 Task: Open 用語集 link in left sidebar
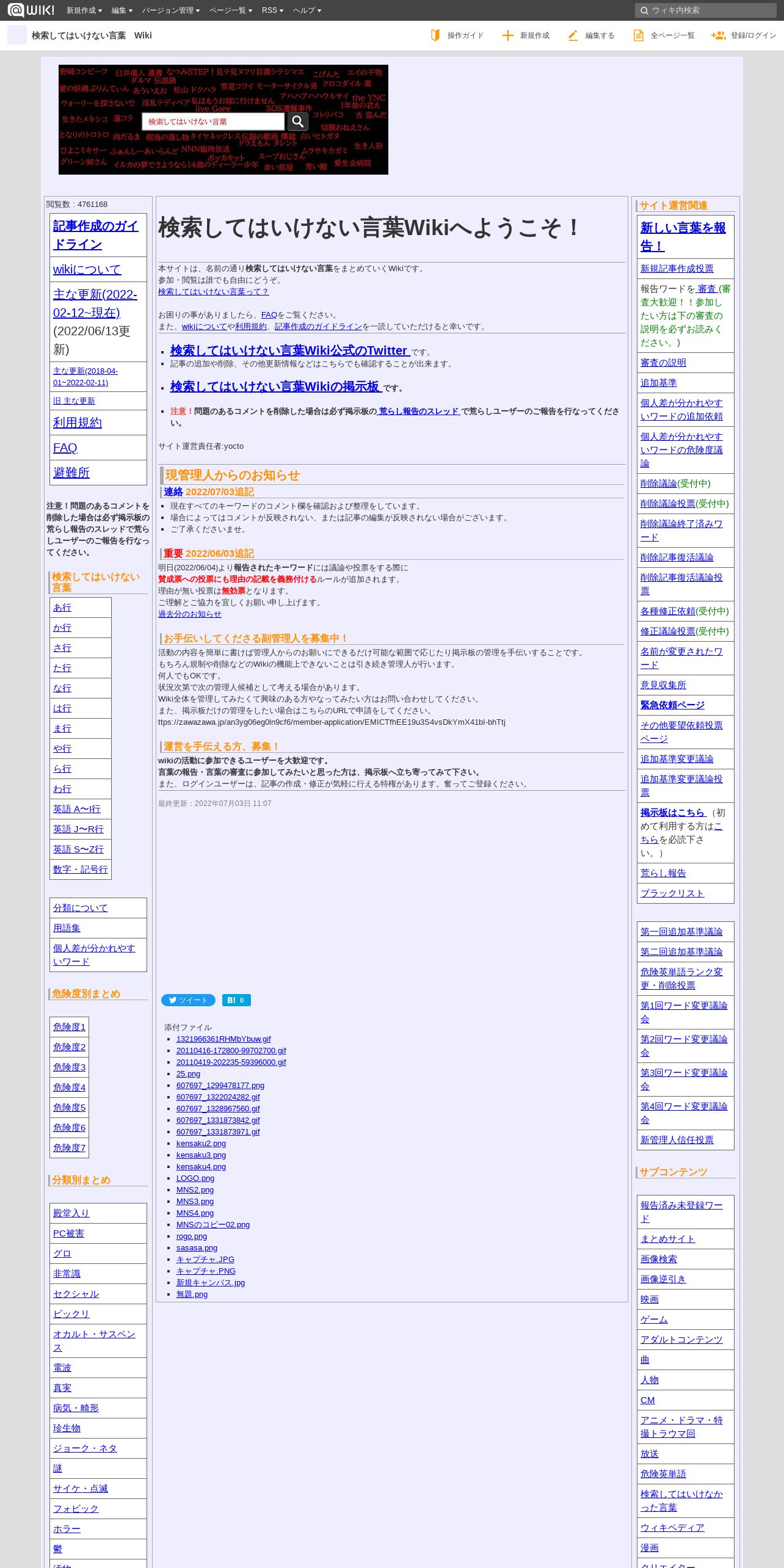tap(67, 928)
